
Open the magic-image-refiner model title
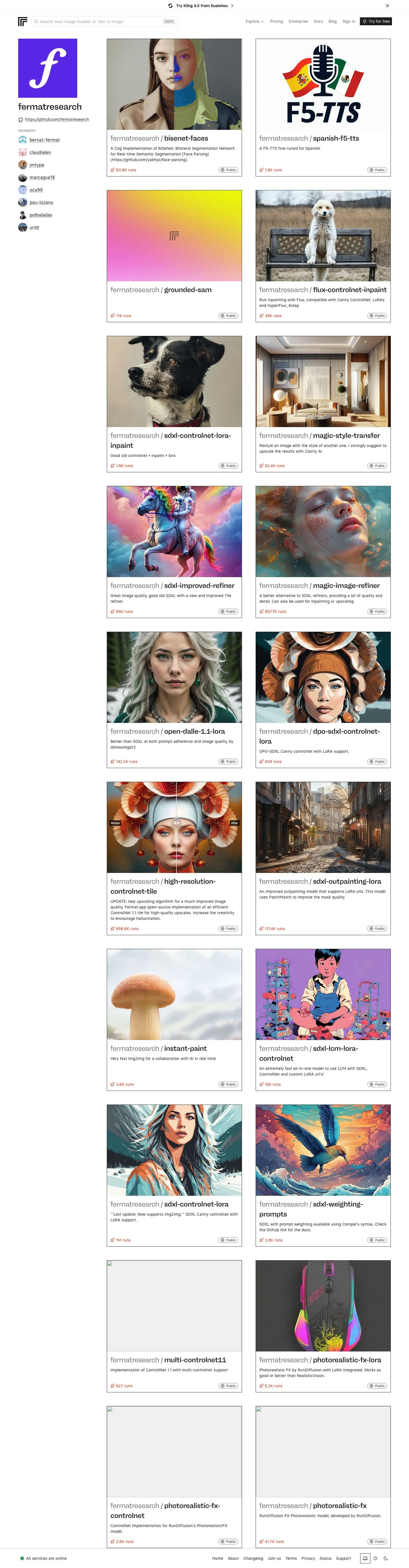click(x=320, y=586)
